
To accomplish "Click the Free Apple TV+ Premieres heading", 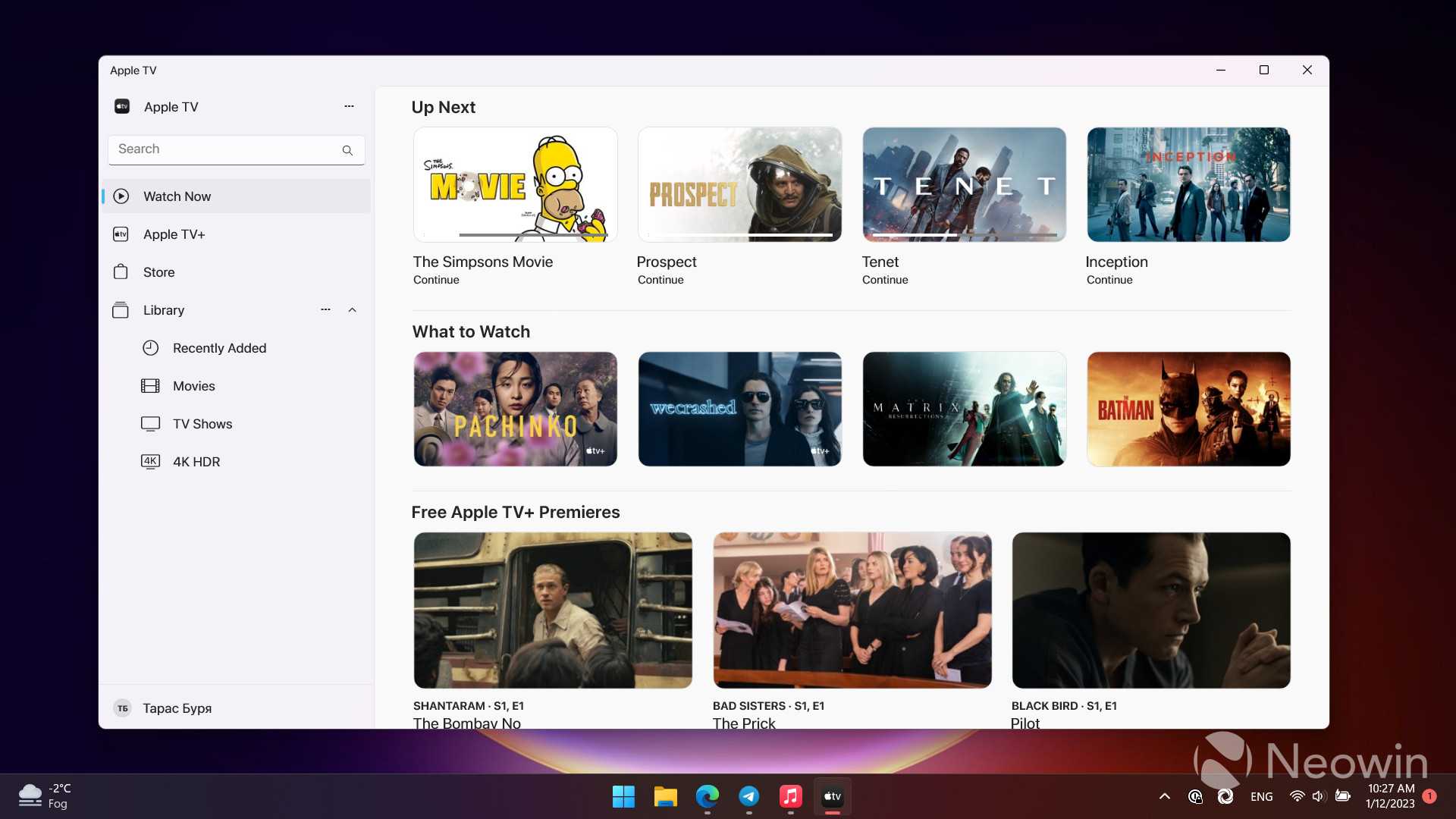I will (x=516, y=512).
